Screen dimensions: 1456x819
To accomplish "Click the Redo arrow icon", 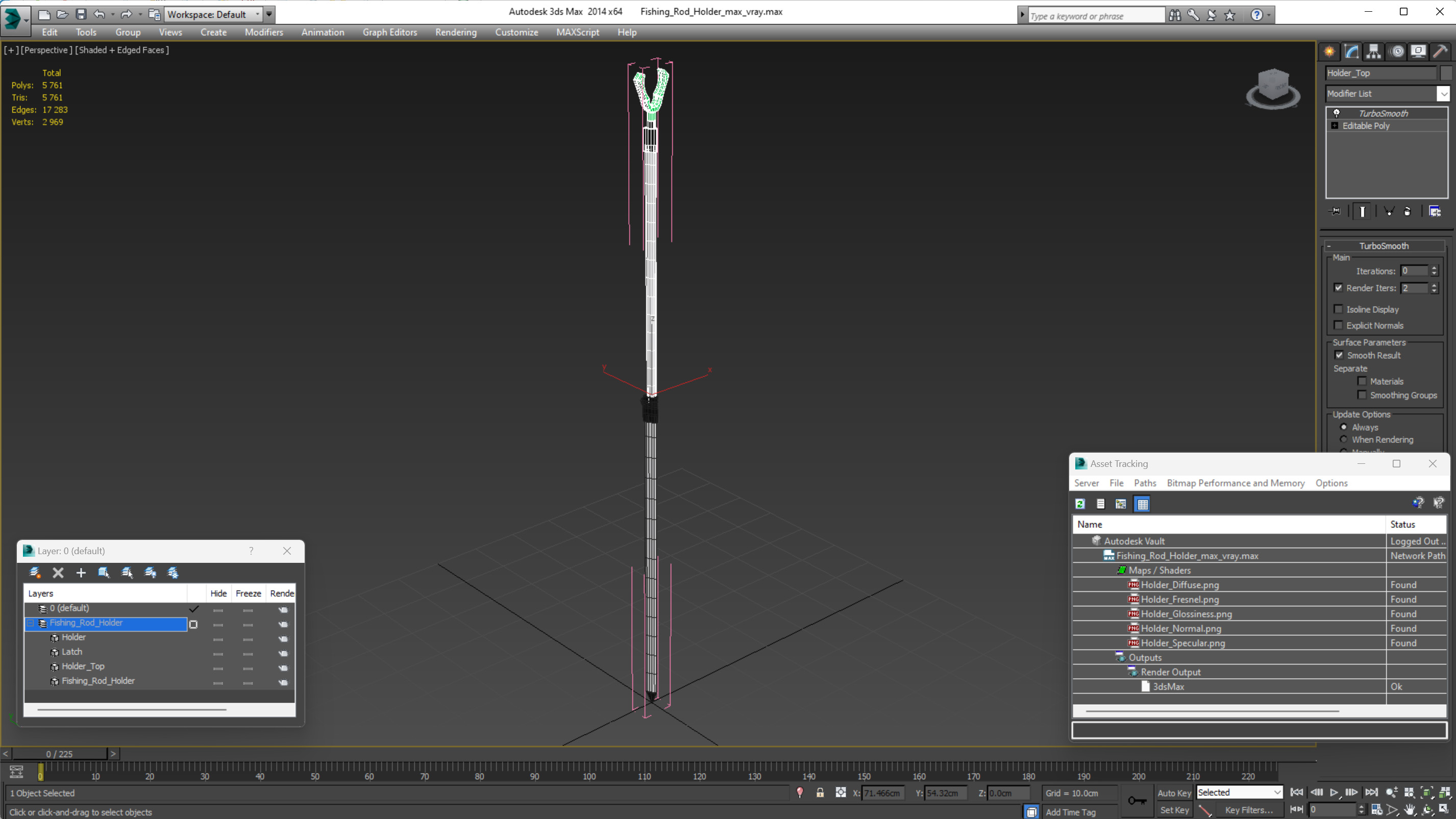I will click(x=127, y=14).
